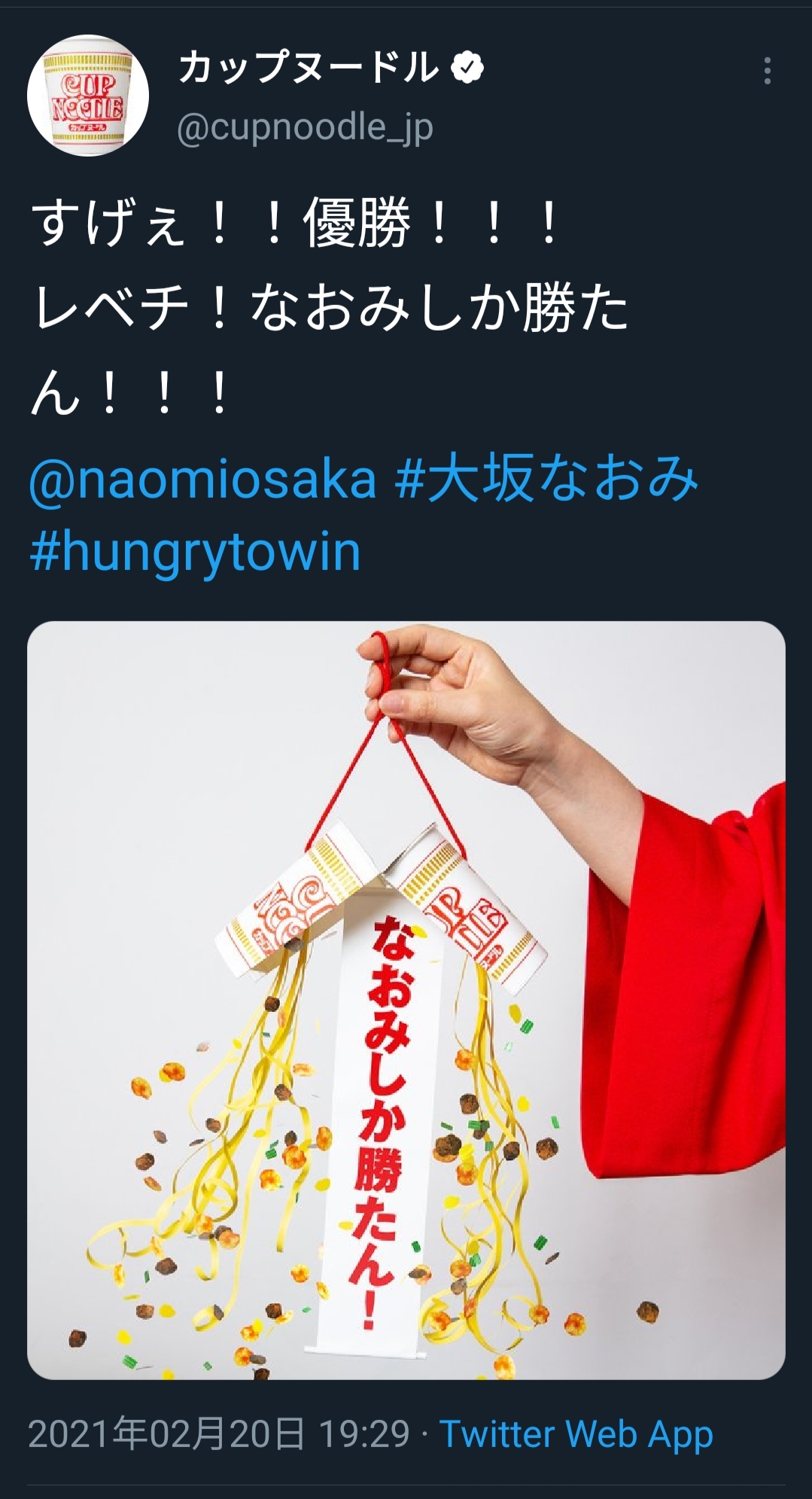The width and height of the screenshot is (812, 1499).
Task: Tap the Twitter Web App source link
Action: point(576,1434)
